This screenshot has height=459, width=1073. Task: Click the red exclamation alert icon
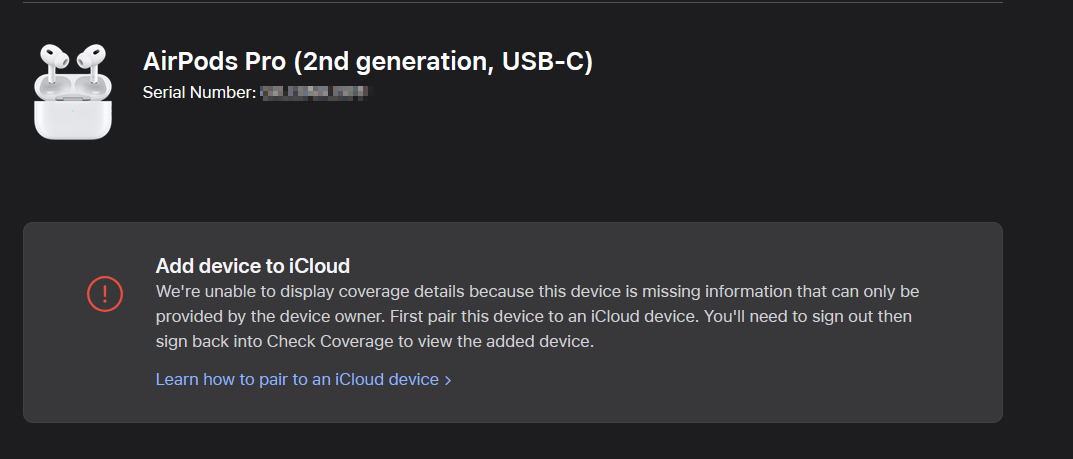pyautogui.click(x=105, y=293)
